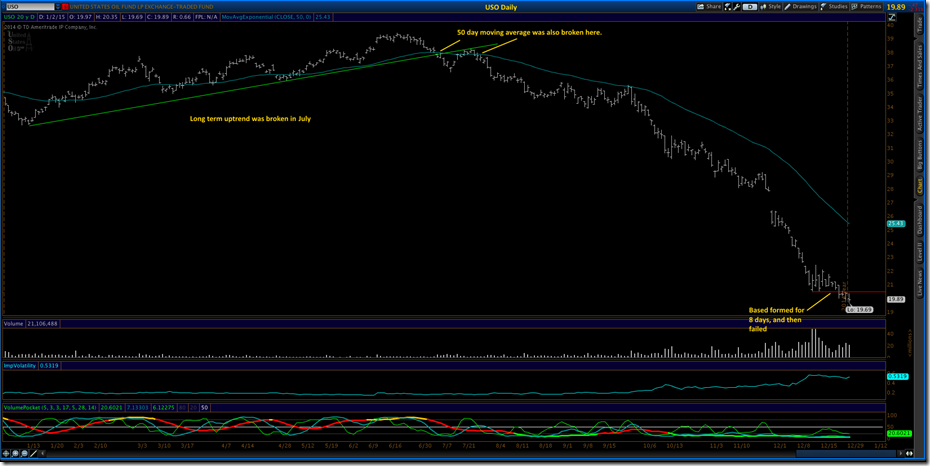Click the 'Based formed for 8 days' annotation
This screenshot has height=466, width=930.
tap(776, 319)
